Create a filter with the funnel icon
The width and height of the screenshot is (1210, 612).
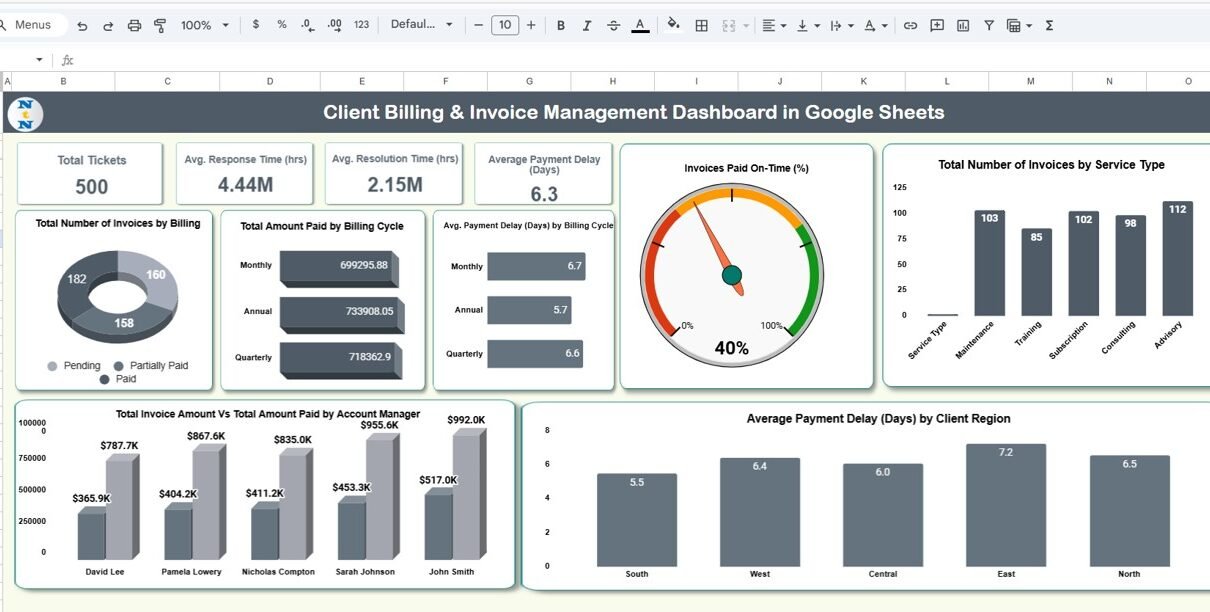989,25
